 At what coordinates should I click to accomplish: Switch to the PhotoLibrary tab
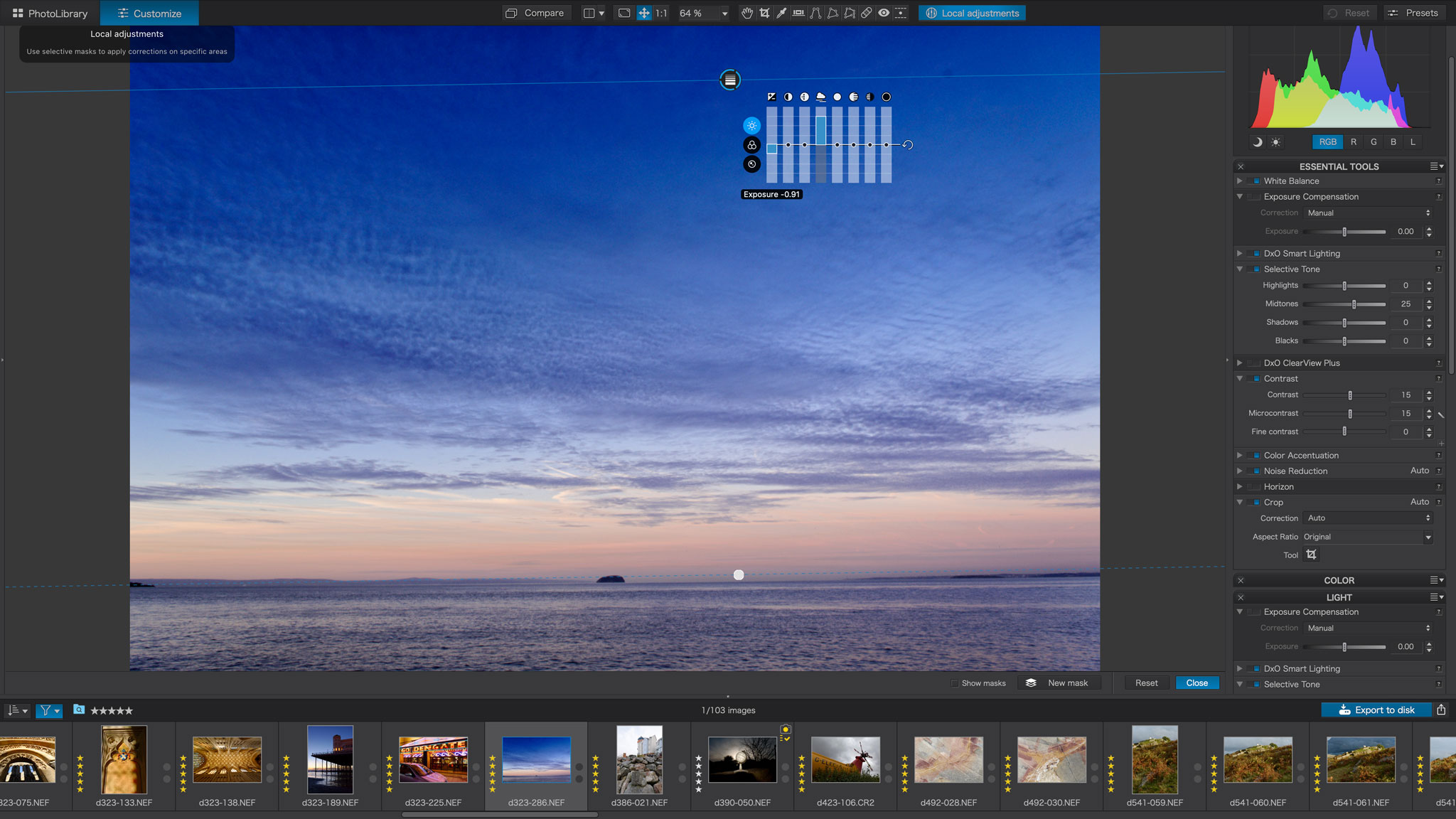pos(50,13)
